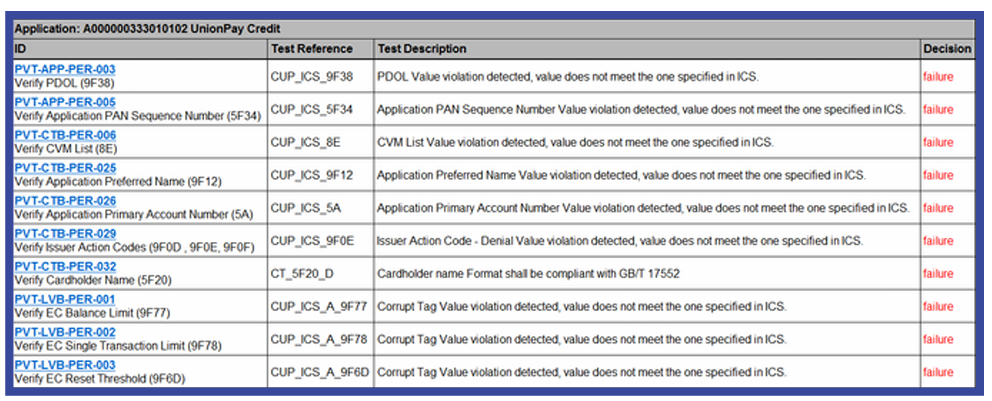Click the CT_5F20_D test reference cell
This screenshot has width=992, height=401.
pos(306,273)
